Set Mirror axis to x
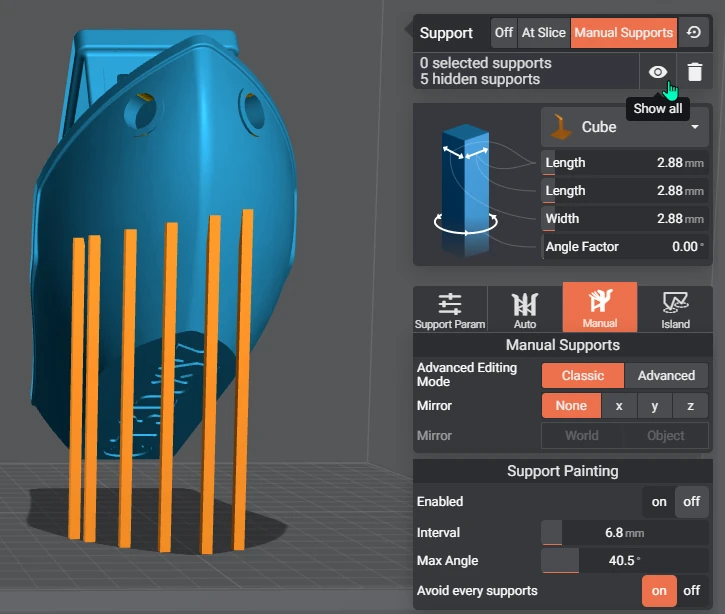Screen dimensions: 725x614 pyautogui.click(x=619, y=405)
